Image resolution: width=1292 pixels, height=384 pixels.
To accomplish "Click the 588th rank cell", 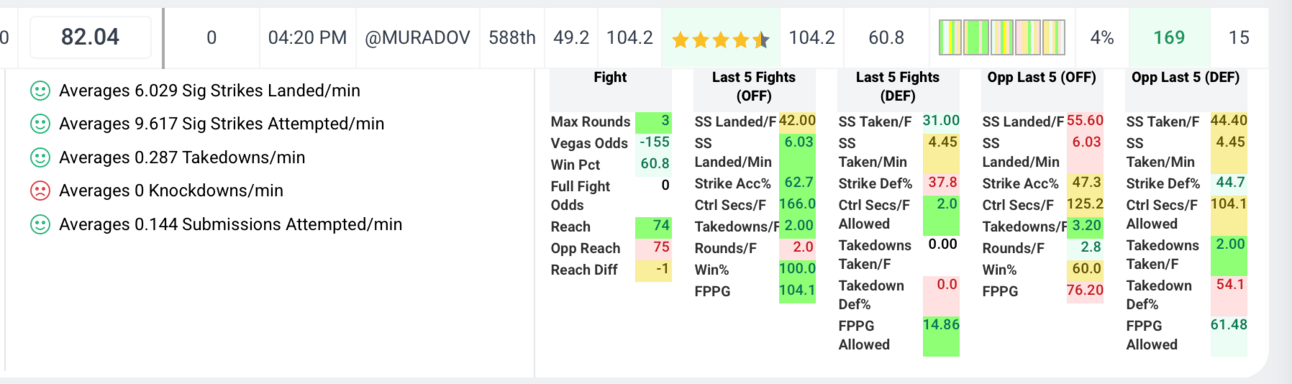I will pos(512,38).
